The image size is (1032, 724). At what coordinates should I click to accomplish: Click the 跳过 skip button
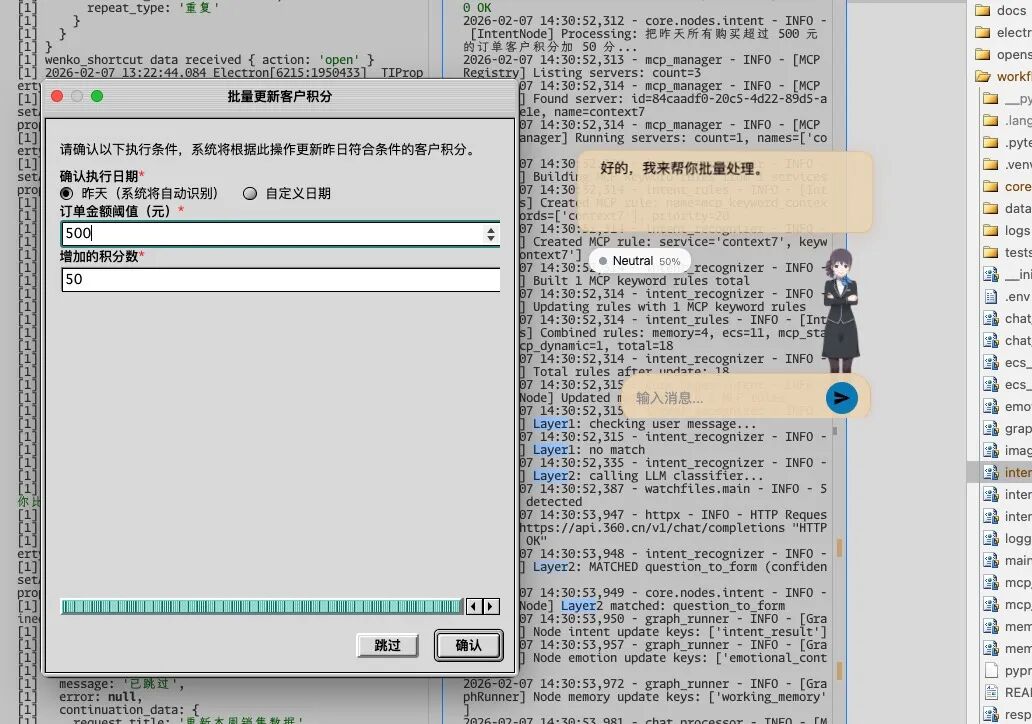tap(387, 645)
